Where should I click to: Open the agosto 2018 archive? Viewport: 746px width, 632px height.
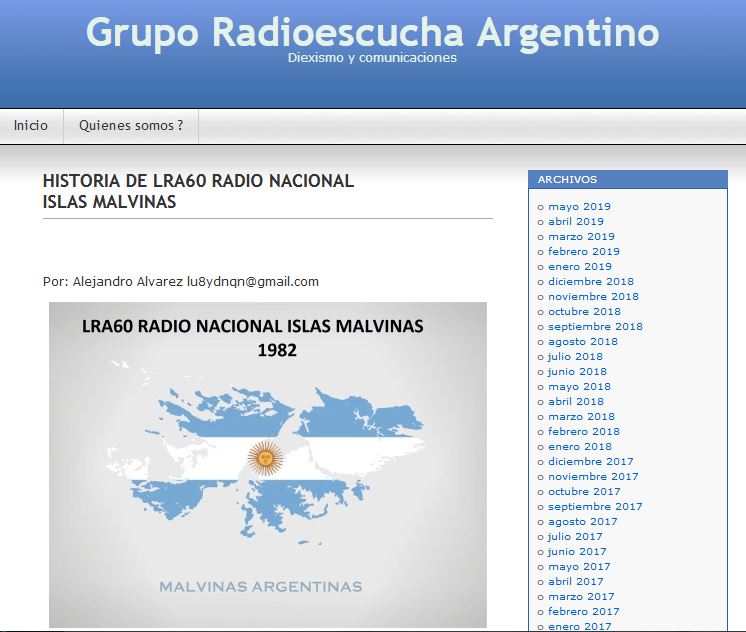tap(583, 342)
